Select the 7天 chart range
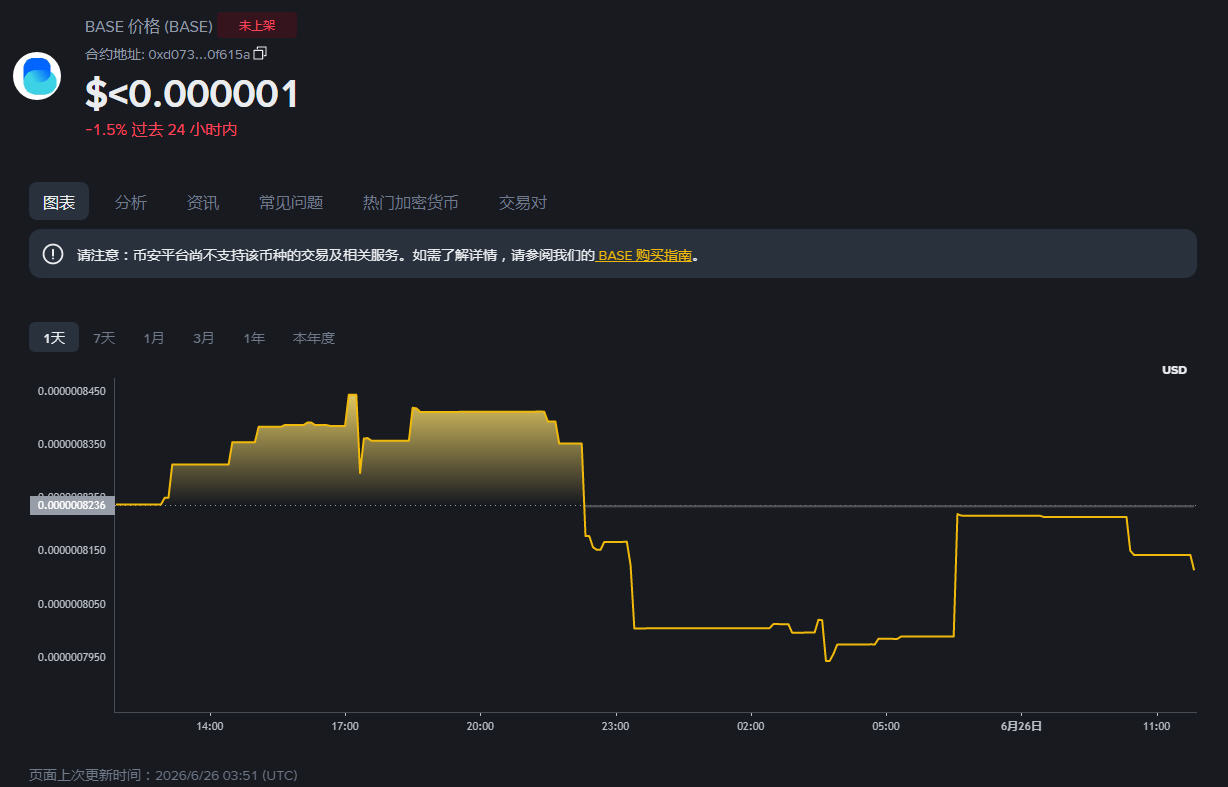This screenshot has width=1228, height=787. [104, 338]
